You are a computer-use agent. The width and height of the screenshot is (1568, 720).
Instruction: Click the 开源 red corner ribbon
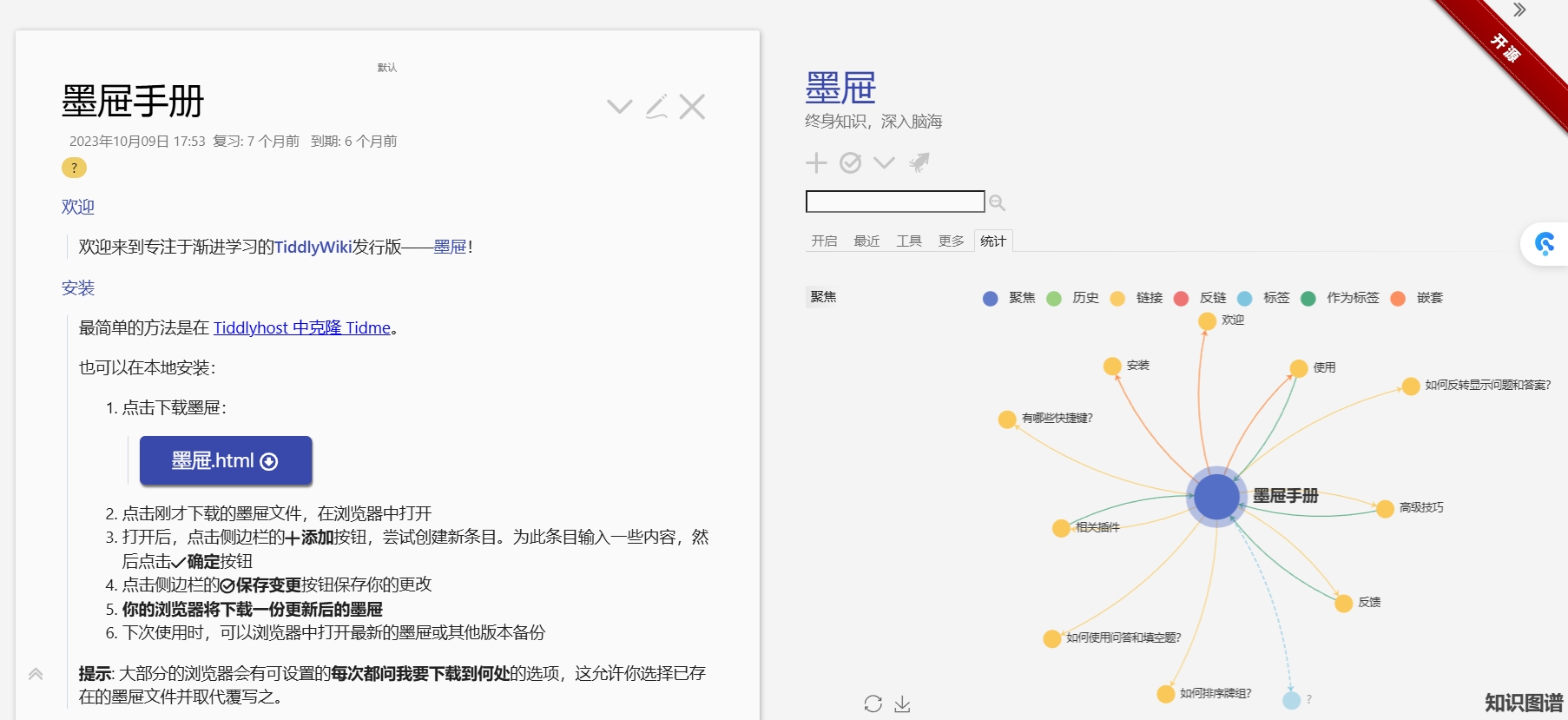click(x=1506, y=50)
